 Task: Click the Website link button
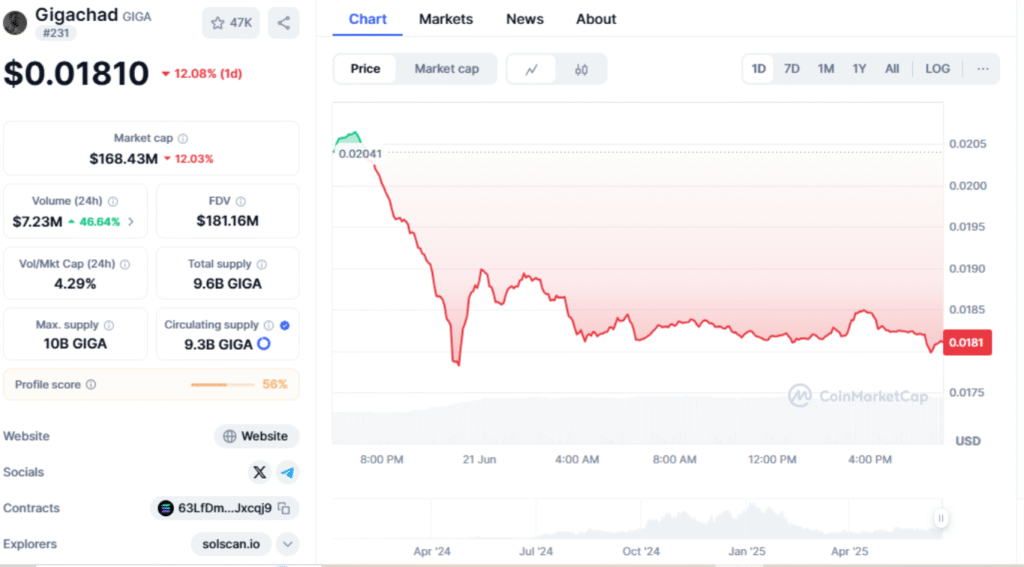[256, 436]
